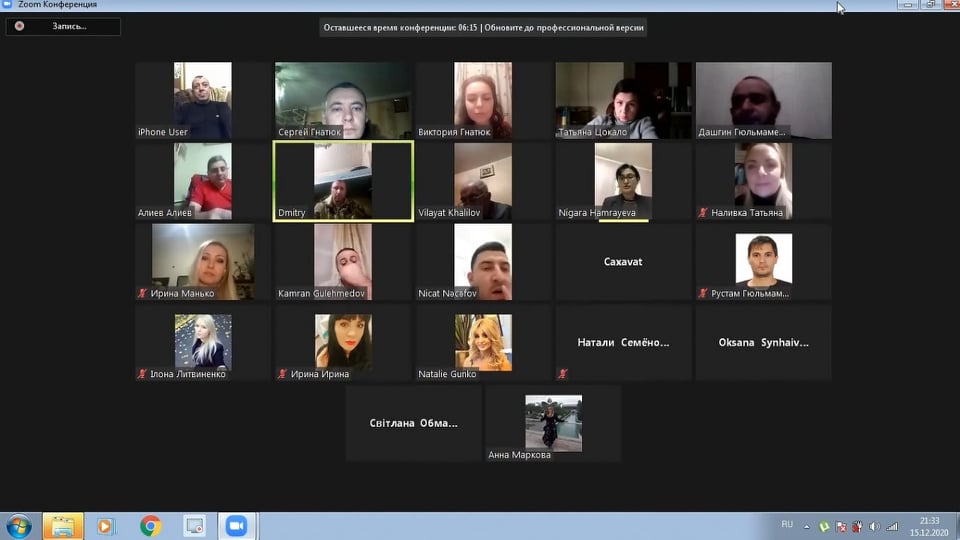Click the Caxavat participant tile

[x=623, y=262]
